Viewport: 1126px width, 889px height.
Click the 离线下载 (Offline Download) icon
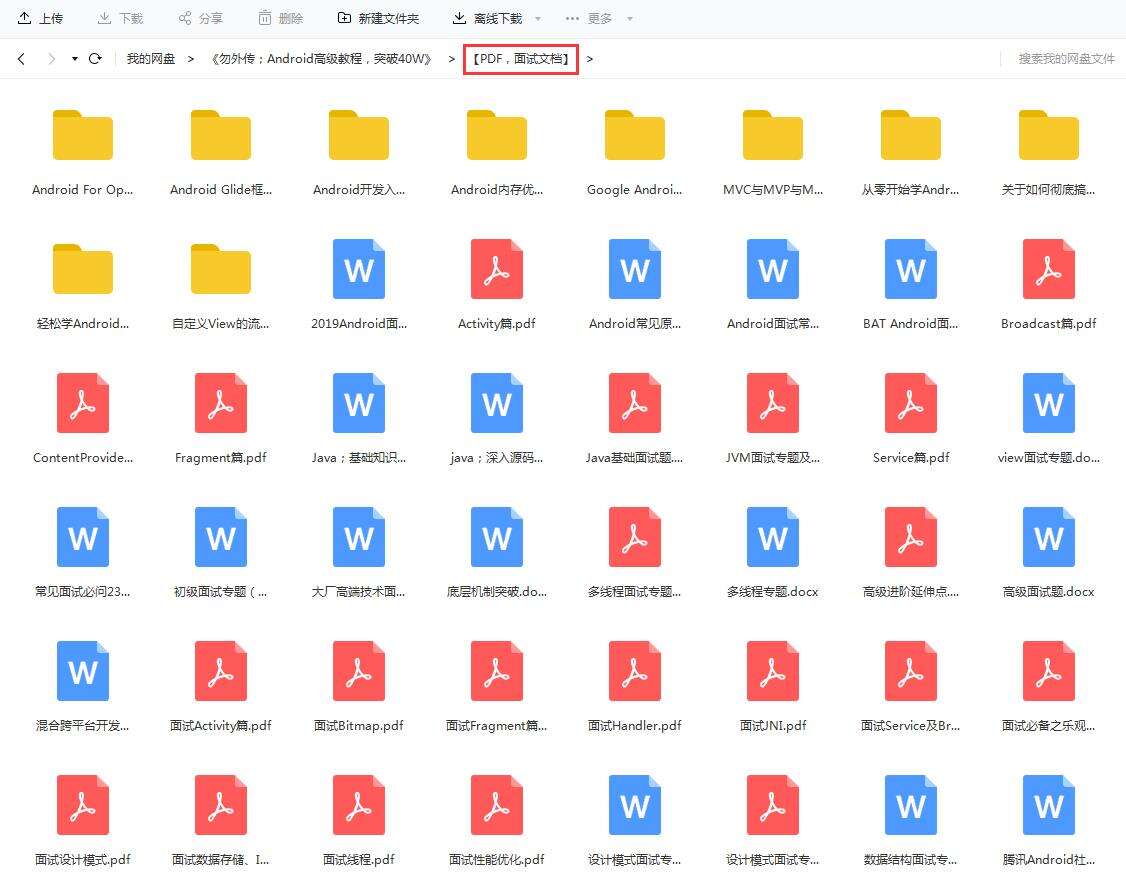(460, 17)
